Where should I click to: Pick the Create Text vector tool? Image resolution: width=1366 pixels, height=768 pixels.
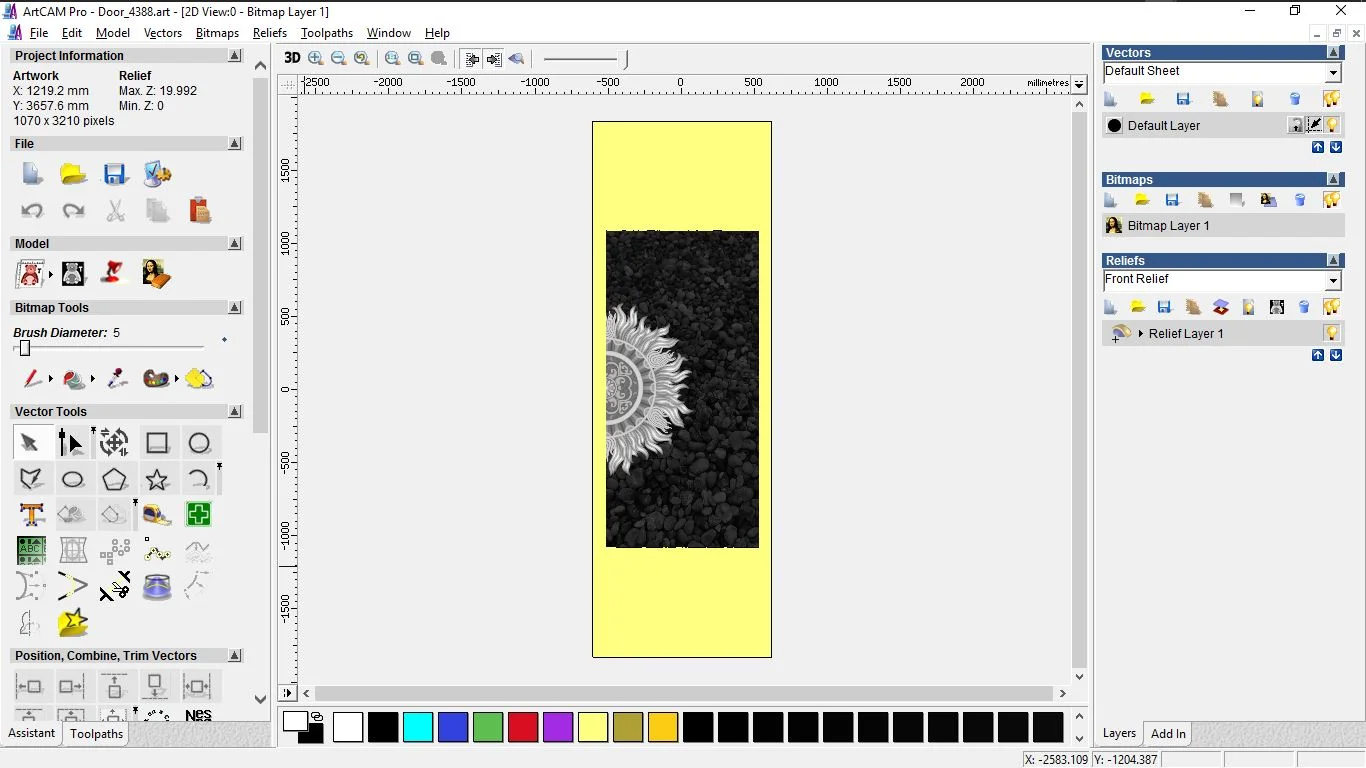click(x=31, y=515)
